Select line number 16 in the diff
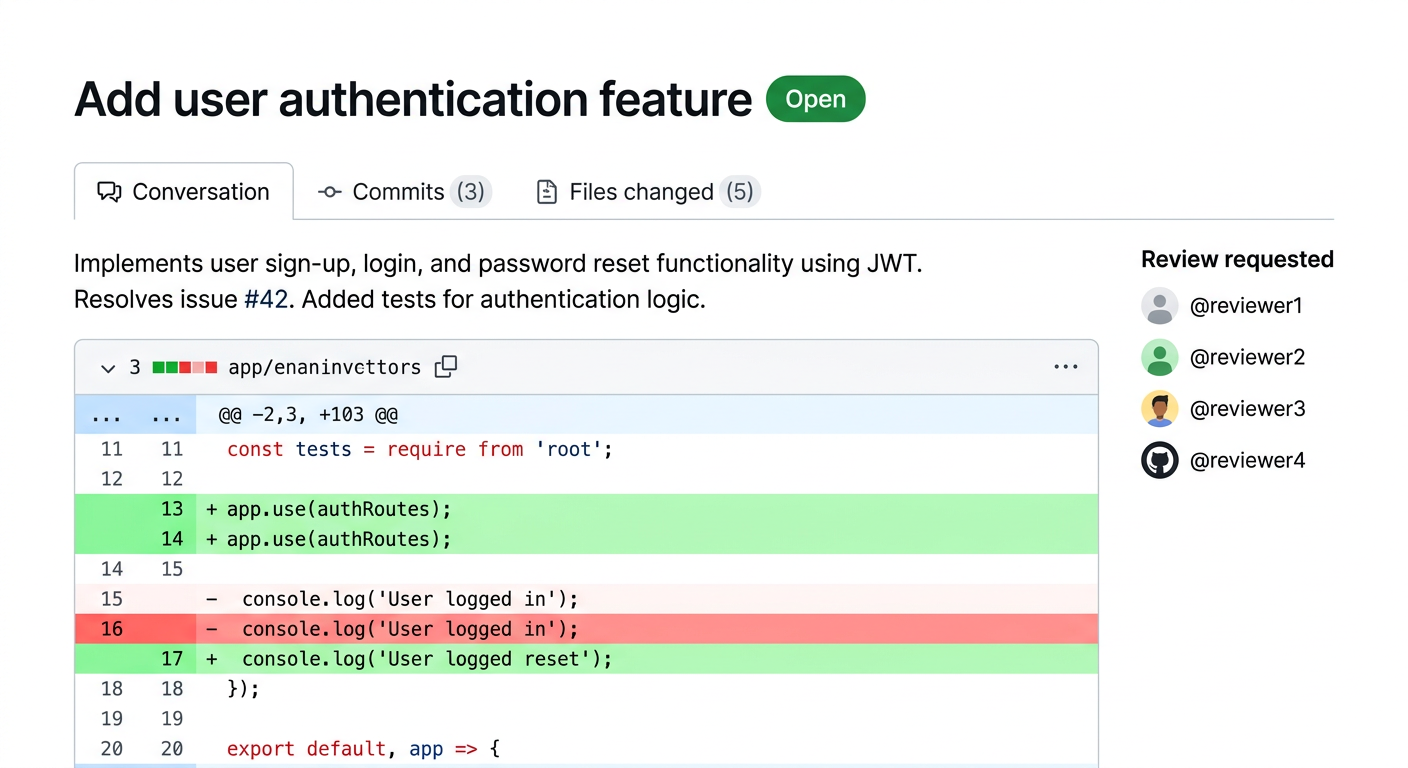Viewport: 1408px width, 768px height. (x=111, y=629)
